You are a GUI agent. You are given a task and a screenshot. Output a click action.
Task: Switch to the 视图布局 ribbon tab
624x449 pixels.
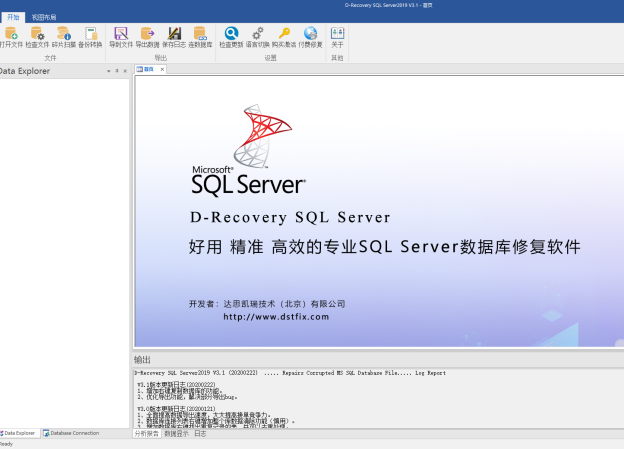tap(44, 17)
